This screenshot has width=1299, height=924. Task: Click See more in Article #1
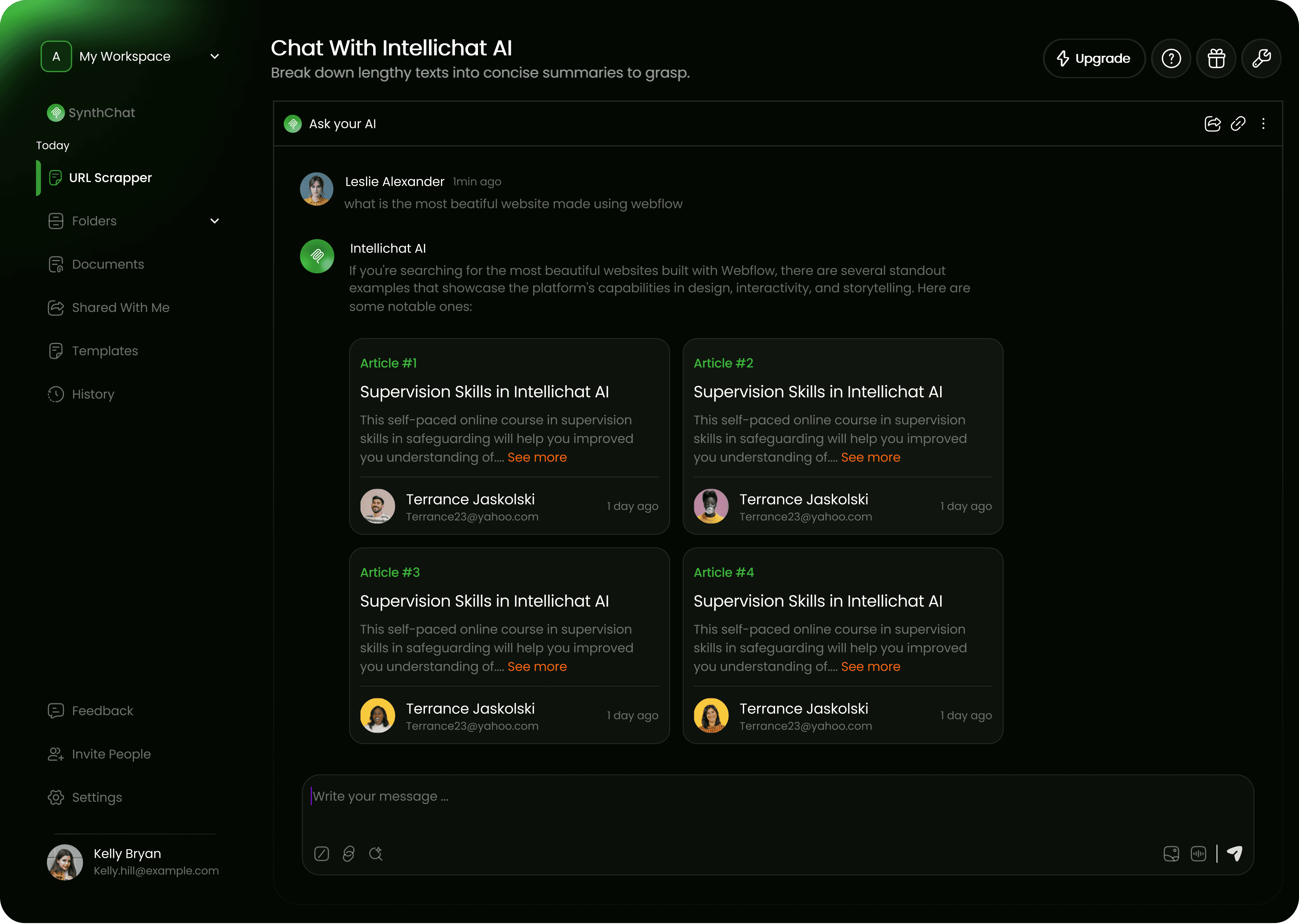click(537, 458)
